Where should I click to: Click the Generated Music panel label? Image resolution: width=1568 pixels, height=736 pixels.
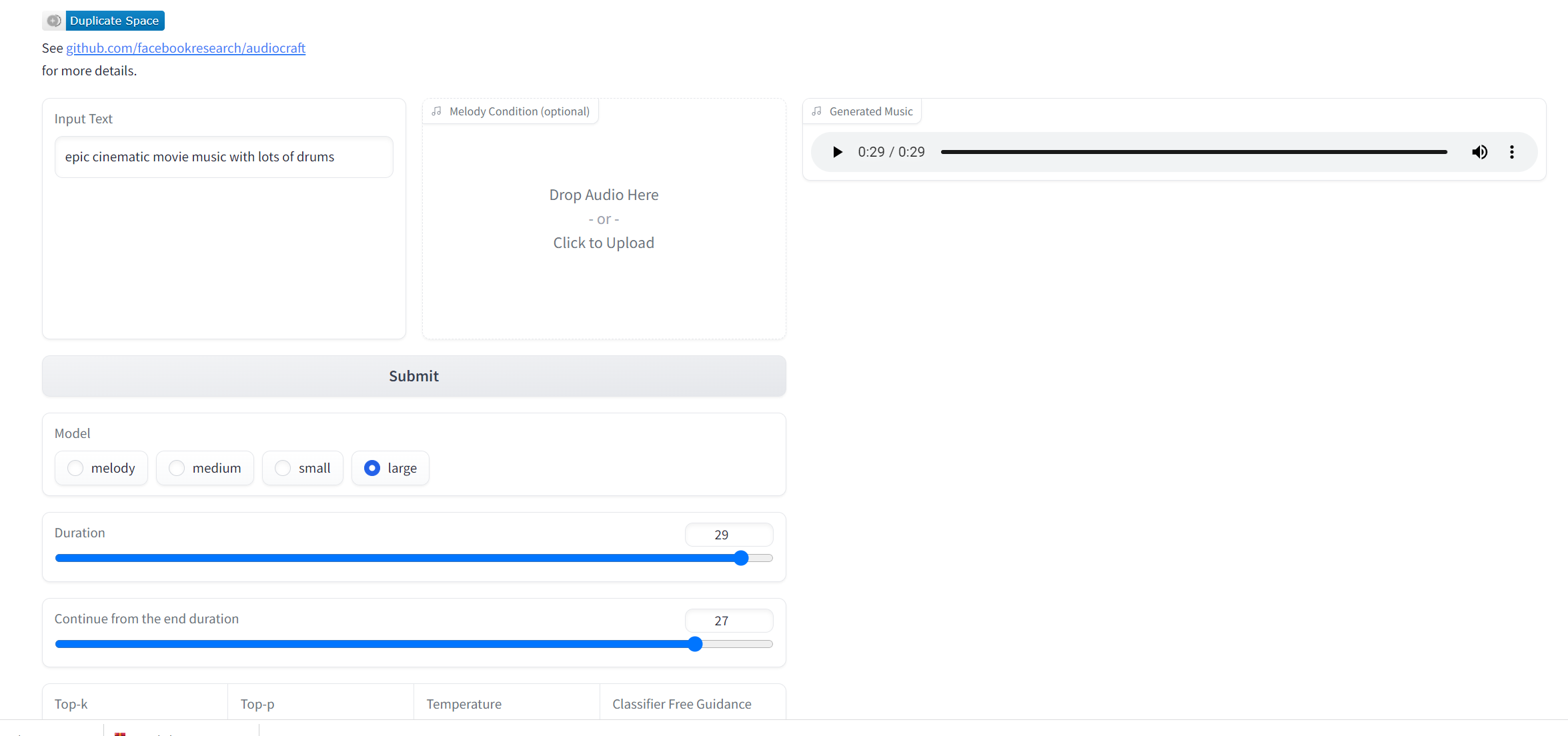click(870, 111)
